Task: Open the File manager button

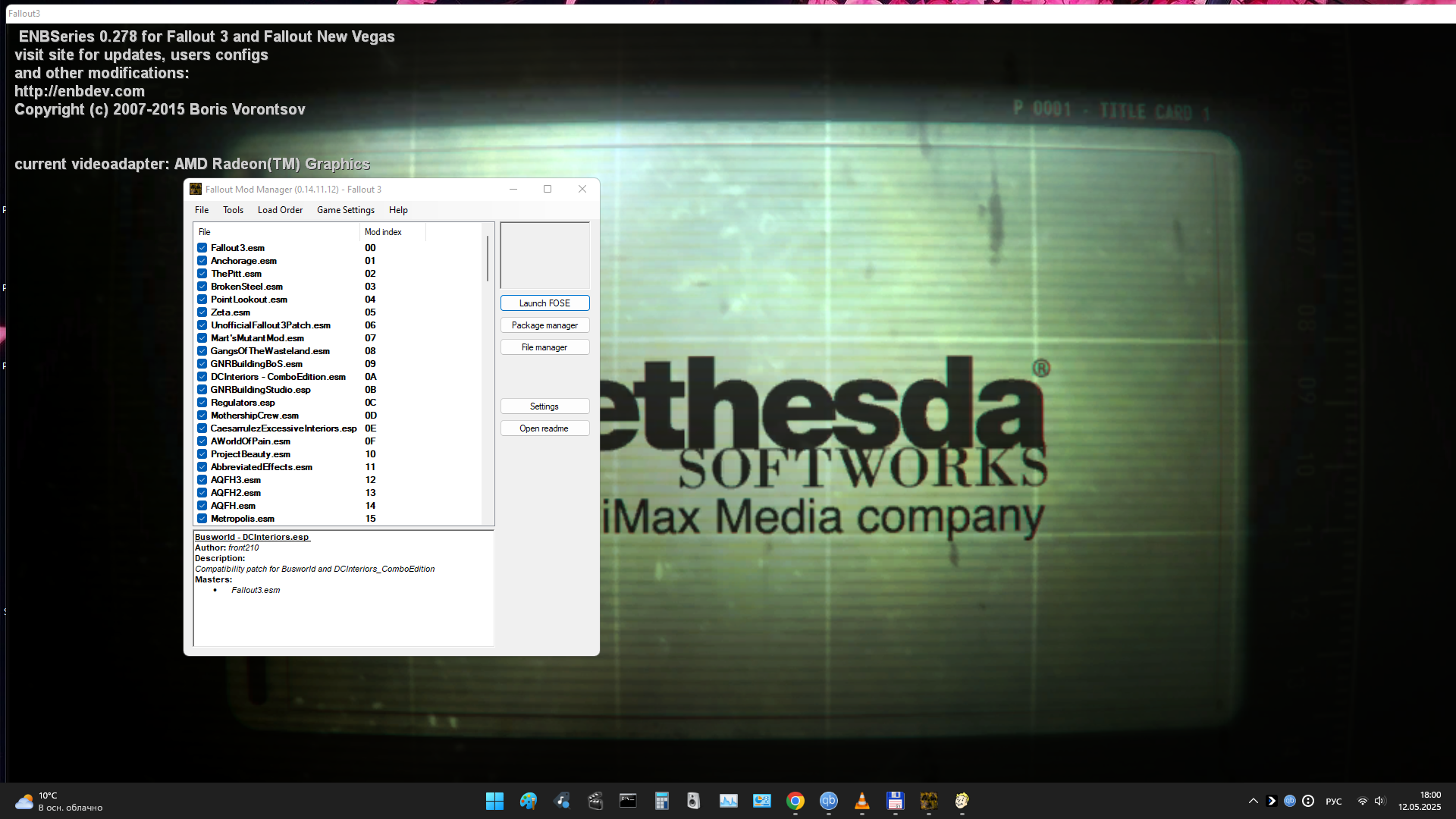Action: pyautogui.click(x=544, y=347)
